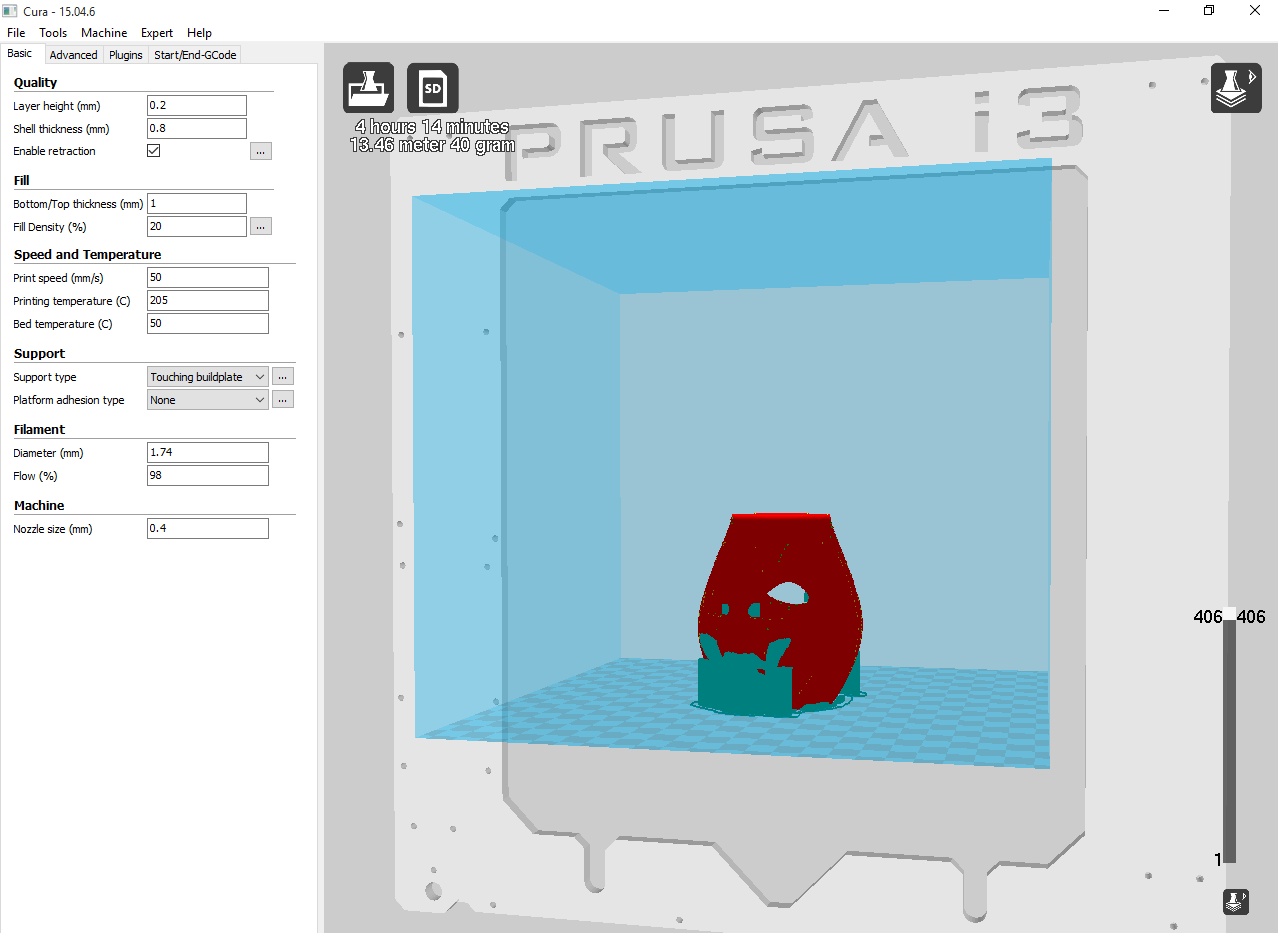
Task: Click the 'Filament' section heading
Action: [39, 429]
